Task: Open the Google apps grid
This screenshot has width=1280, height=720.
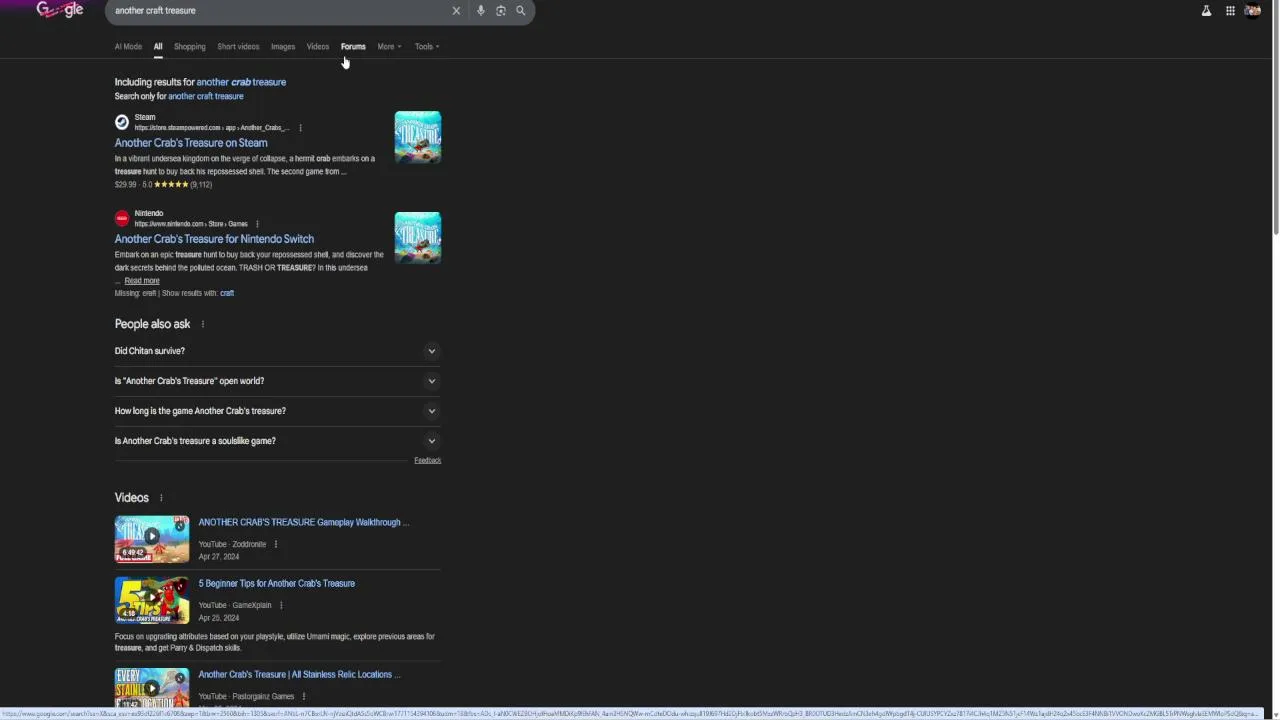Action: click(1230, 11)
